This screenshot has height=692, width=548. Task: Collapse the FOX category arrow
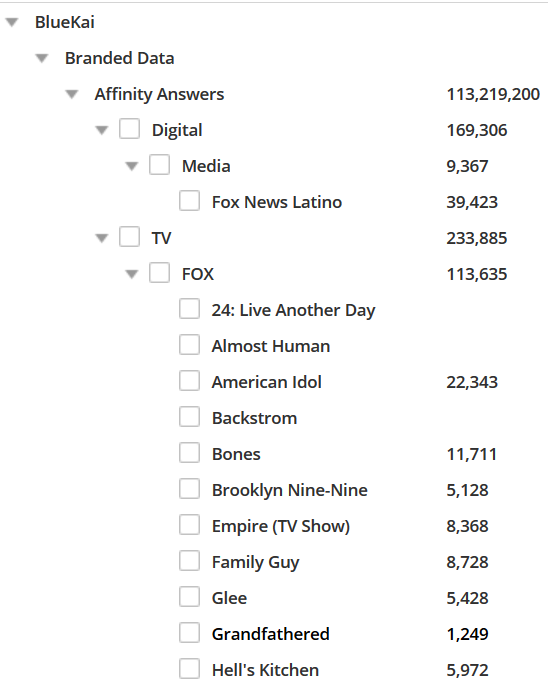click(132, 275)
